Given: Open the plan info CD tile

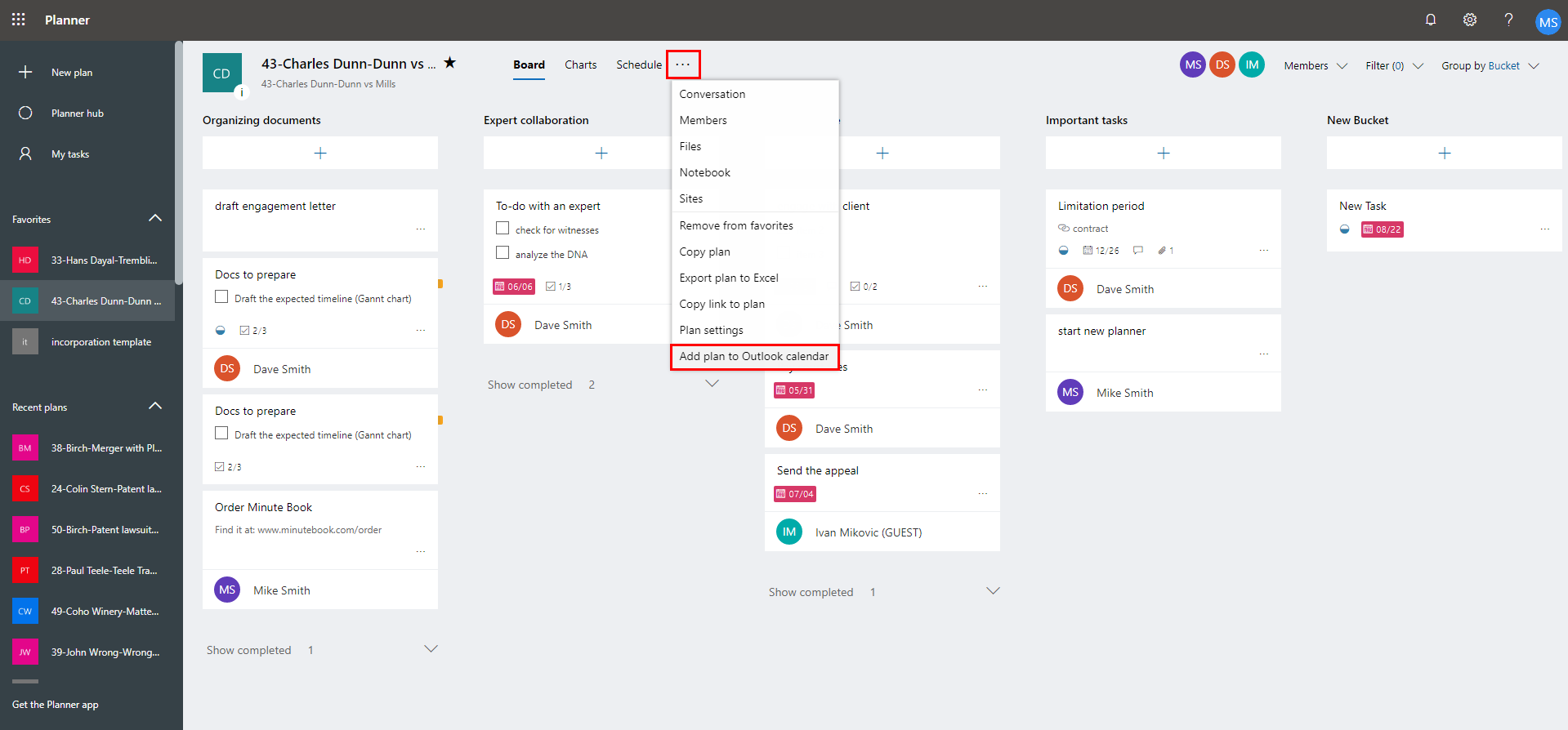Looking at the screenshot, I should (x=222, y=73).
